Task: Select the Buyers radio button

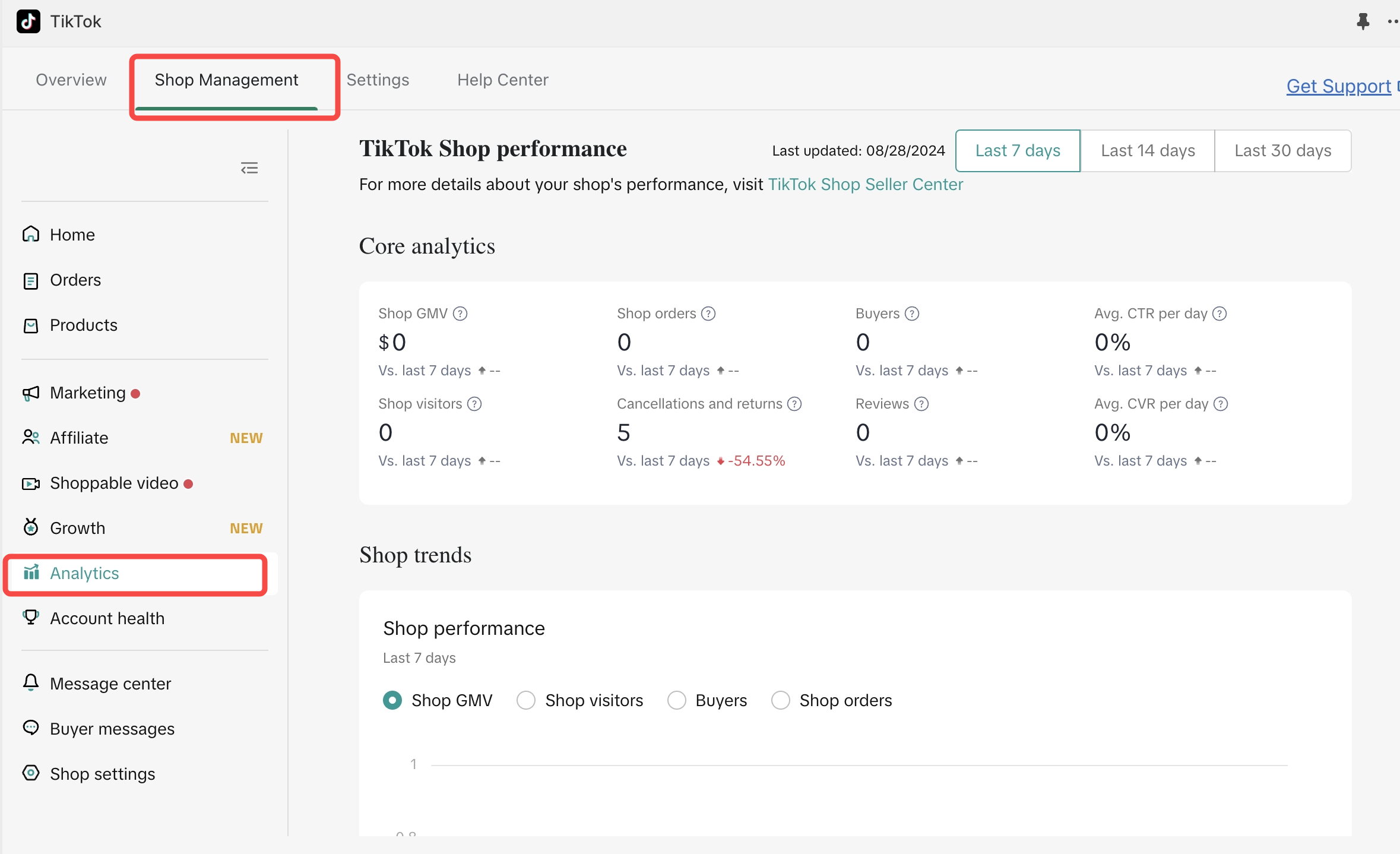Action: (676, 700)
